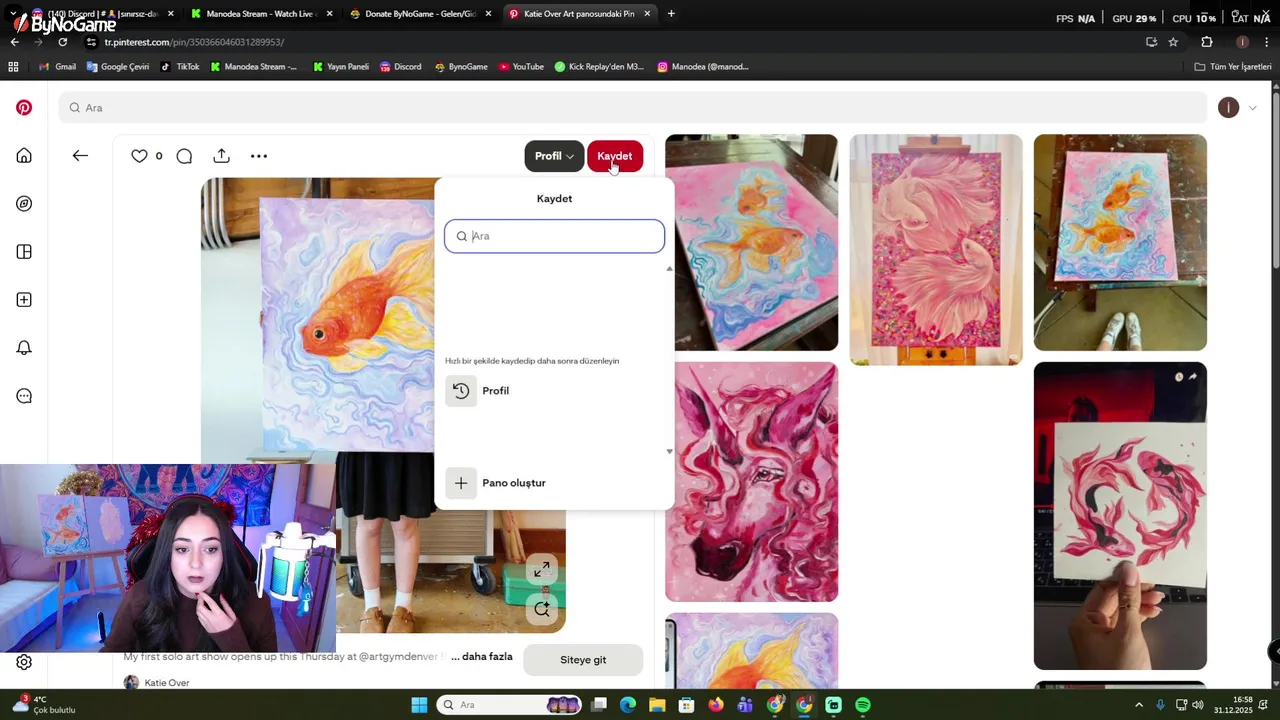Choose 'Pano oluştur' to create a board
Viewport: 1280px width, 720px height.
pos(554,483)
